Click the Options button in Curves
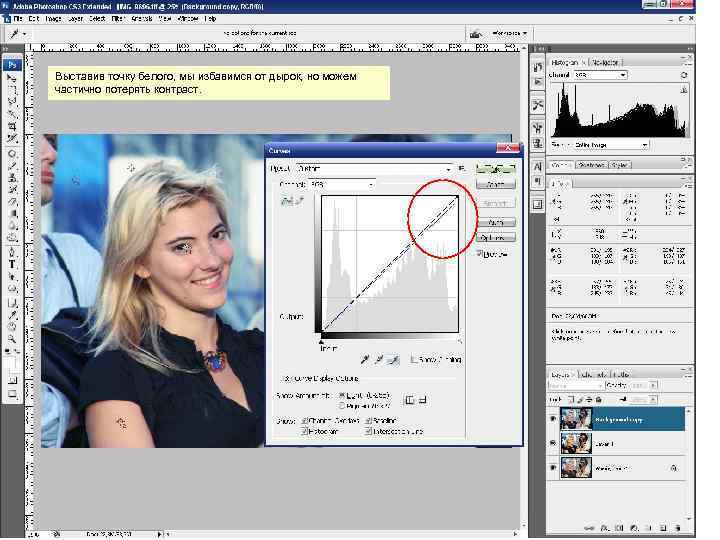The width and height of the screenshot is (720, 540). pyautogui.click(x=495, y=237)
